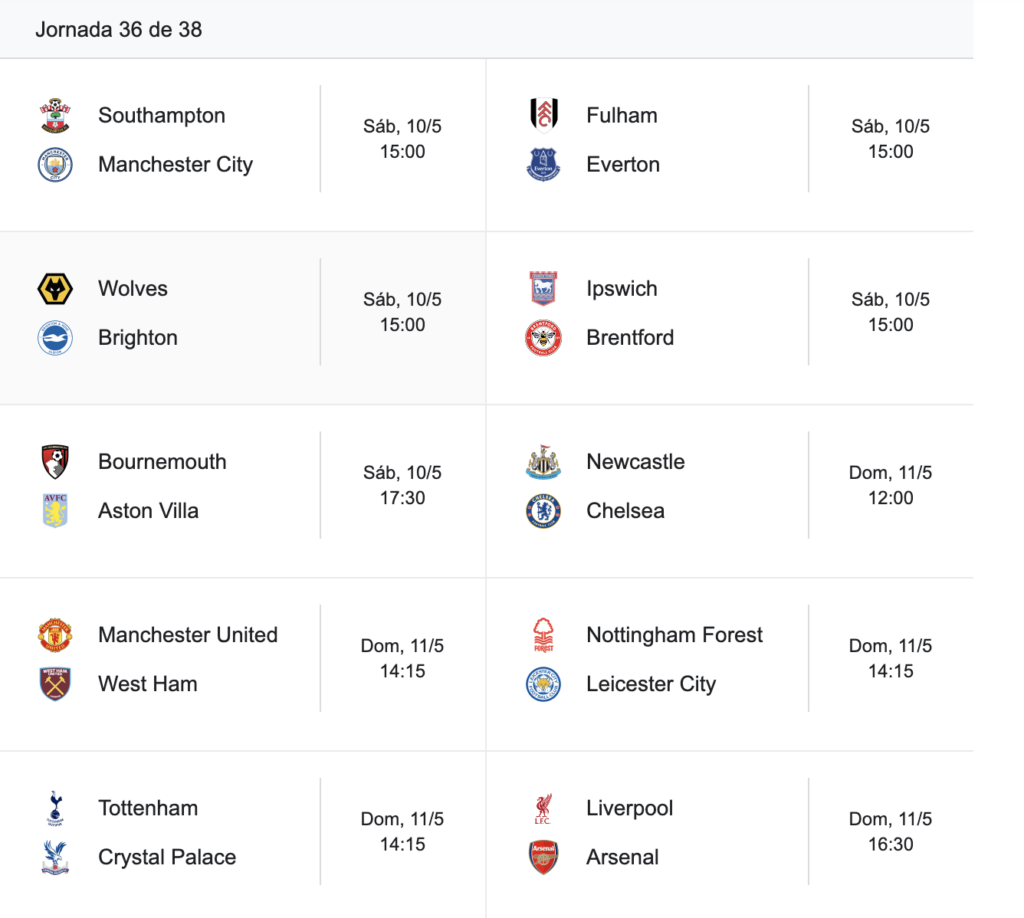
Task: Click the Leicester City team name
Action: [x=651, y=684]
